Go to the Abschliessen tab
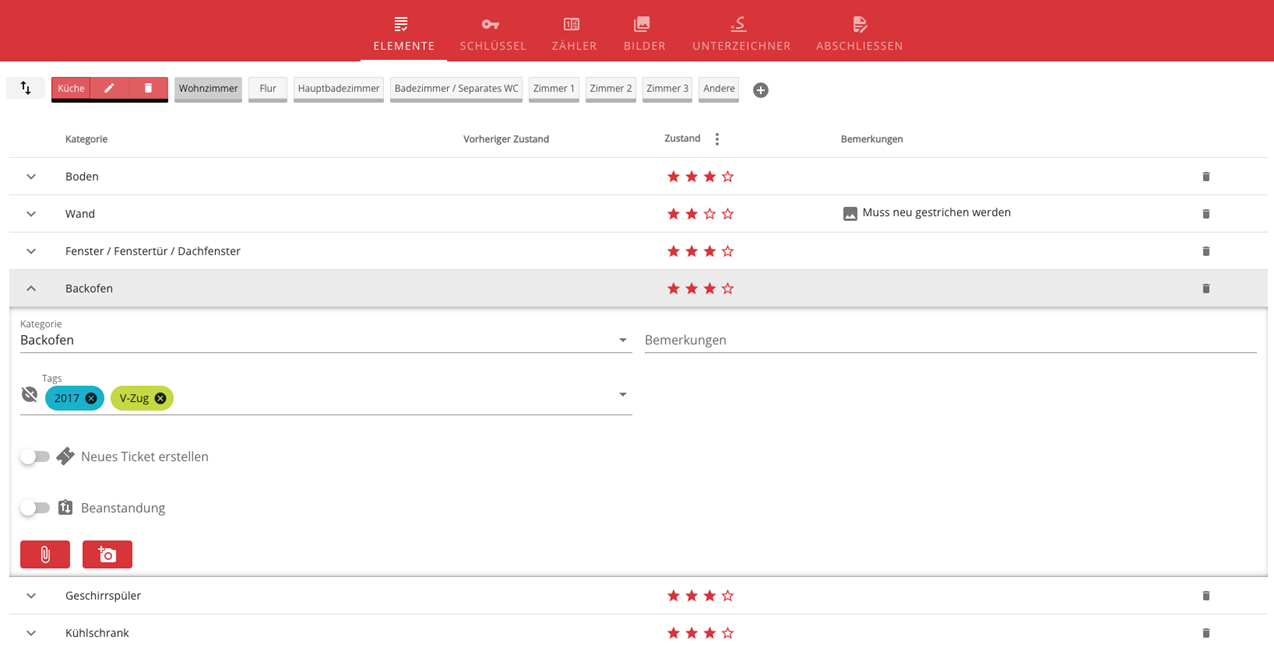This screenshot has height=647, width=1274. coord(859,33)
